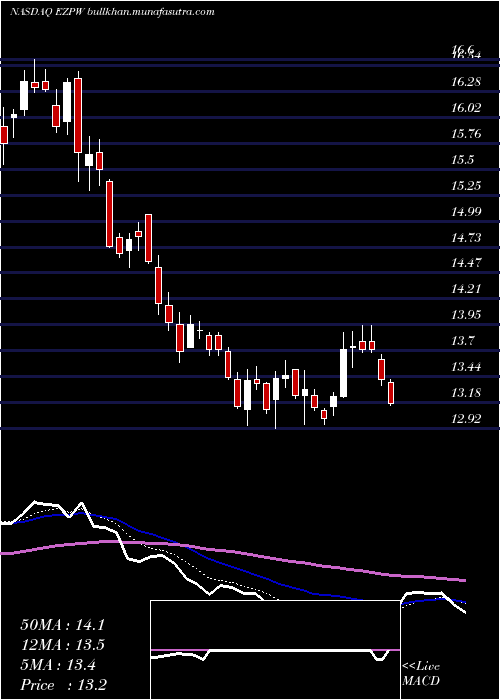The height and width of the screenshot is (700, 500).
Task: Click the 16.02 price axis label
Action: tap(466, 108)
